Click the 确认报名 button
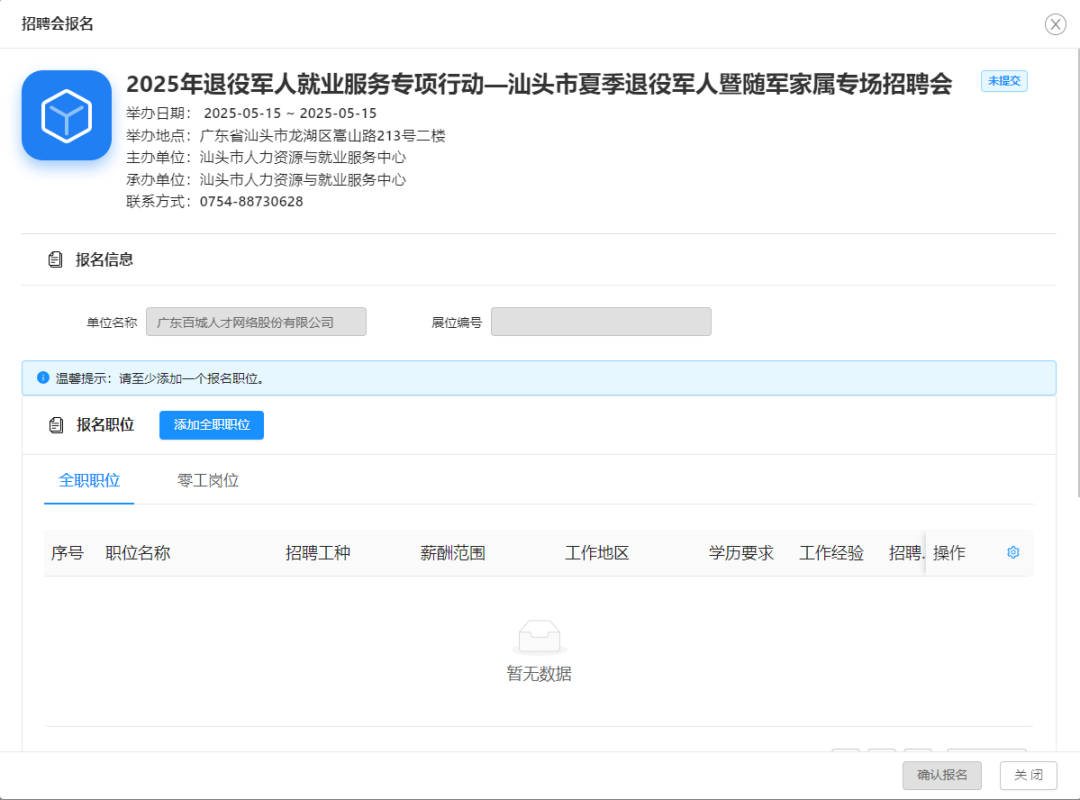 (x=941, y=775)
